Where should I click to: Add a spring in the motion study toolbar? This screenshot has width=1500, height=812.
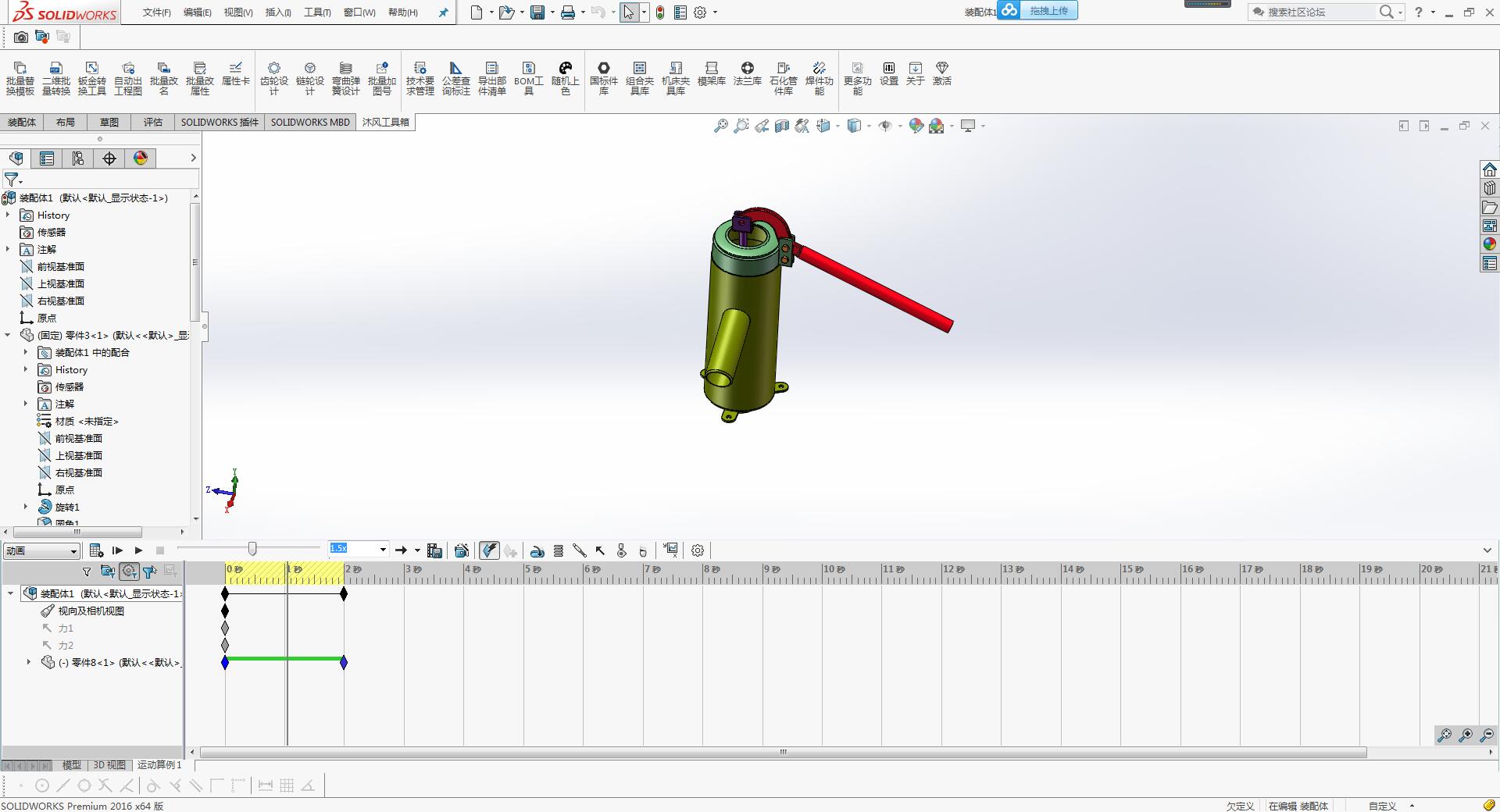click(559, 551)
